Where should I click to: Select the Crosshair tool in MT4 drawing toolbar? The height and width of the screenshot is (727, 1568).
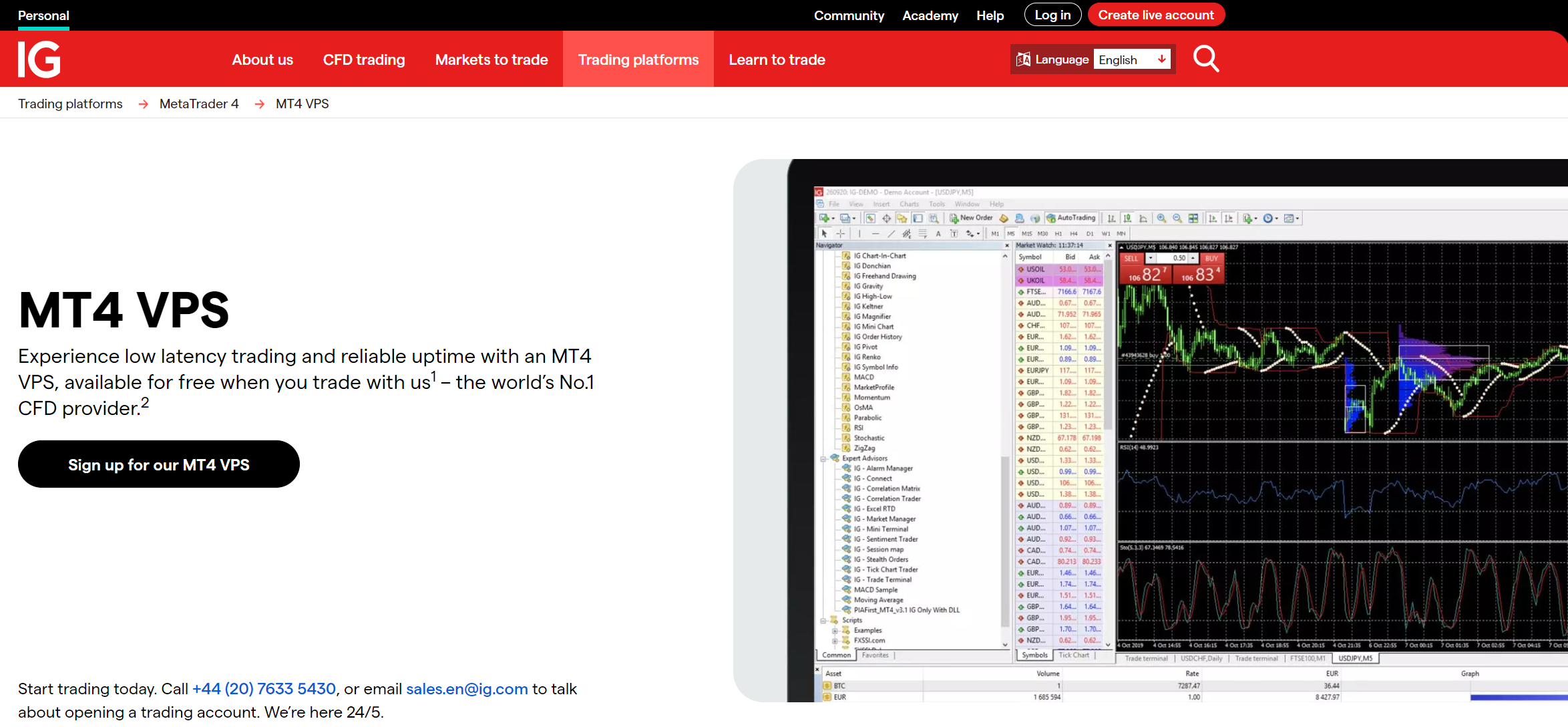pos(840,234)
